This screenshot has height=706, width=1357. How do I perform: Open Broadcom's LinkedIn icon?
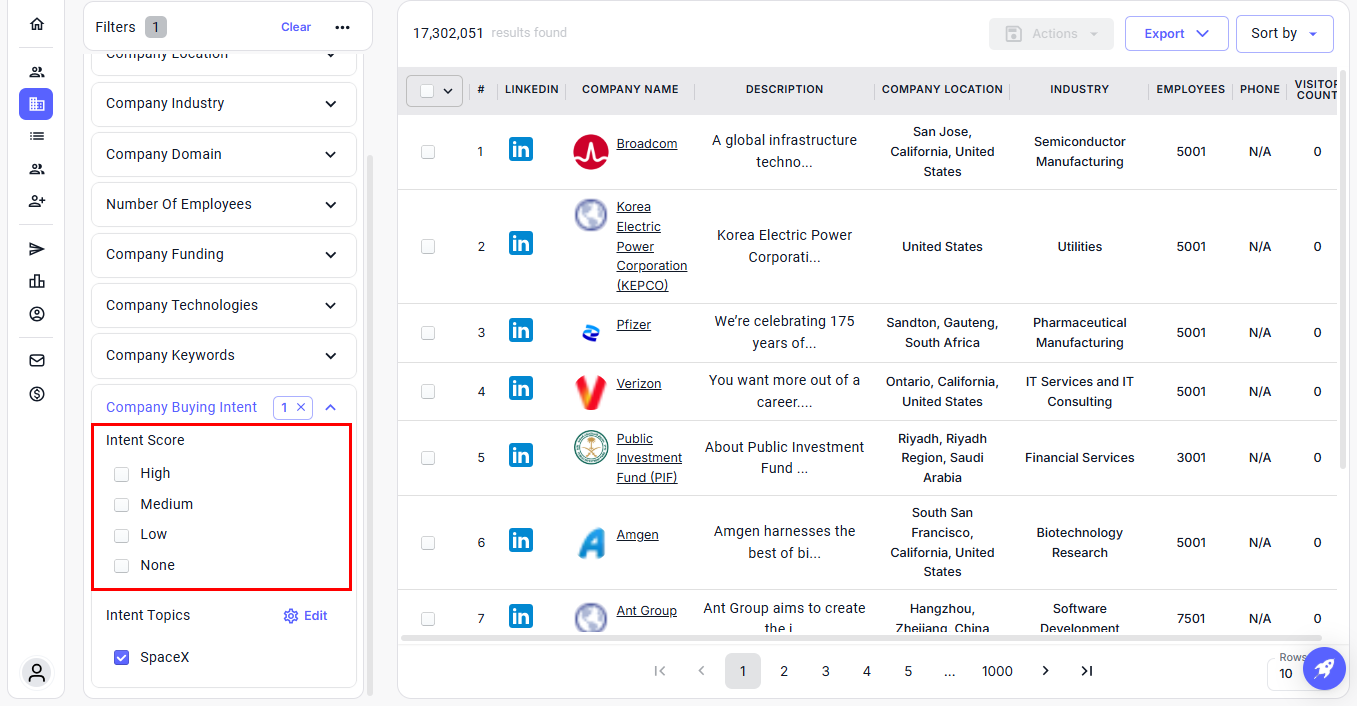point(520,150)
